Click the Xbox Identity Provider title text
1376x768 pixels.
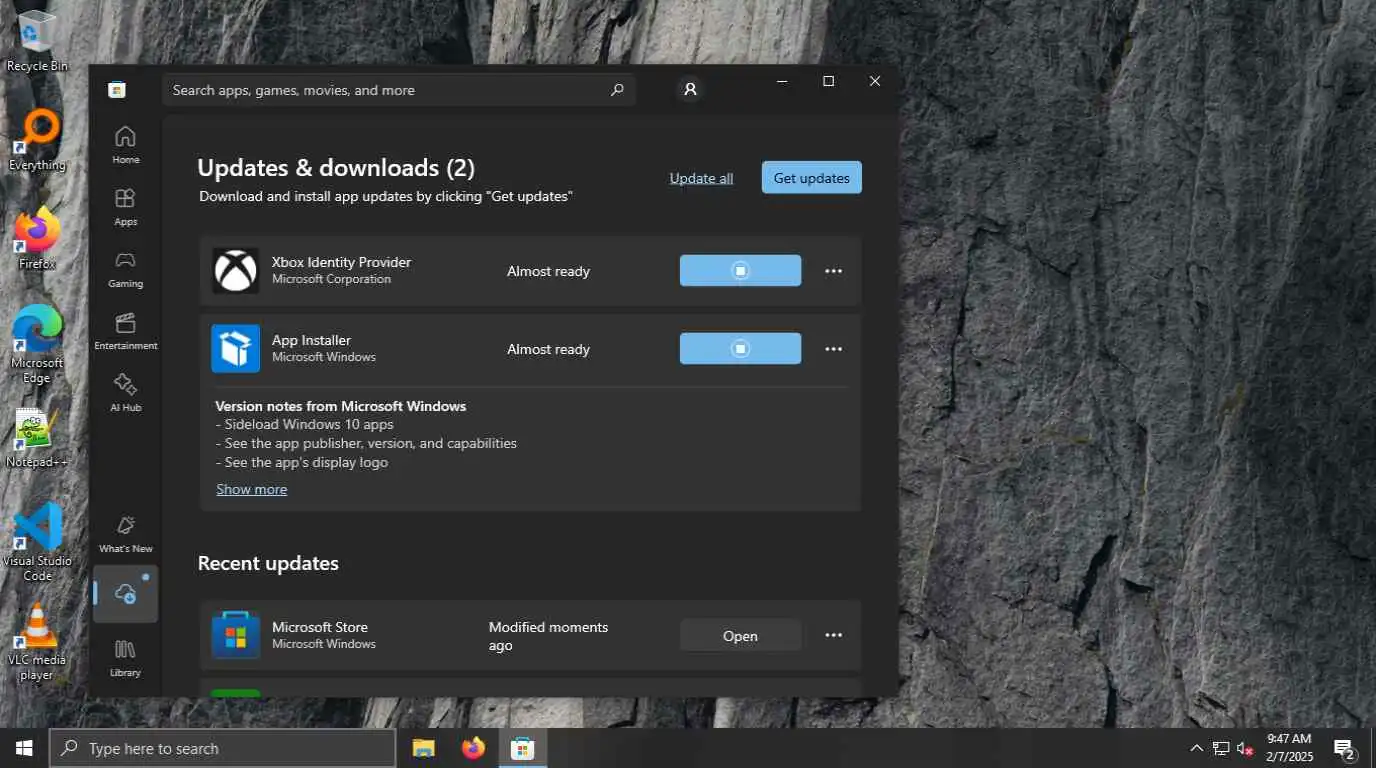tap(341, 262)
